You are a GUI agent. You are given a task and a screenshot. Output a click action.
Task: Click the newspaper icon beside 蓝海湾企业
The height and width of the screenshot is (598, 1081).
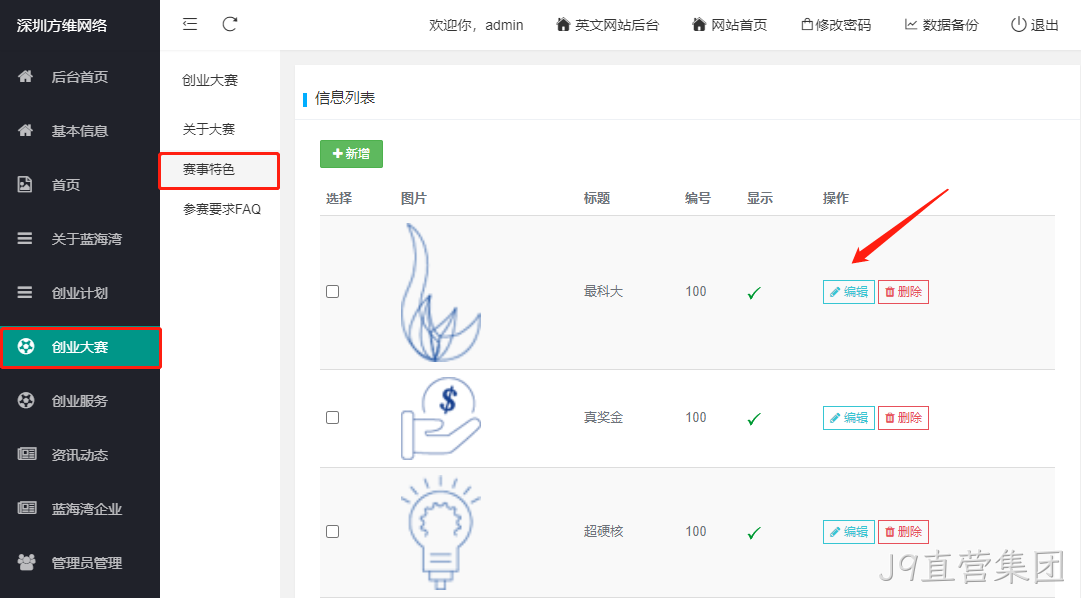27,508
